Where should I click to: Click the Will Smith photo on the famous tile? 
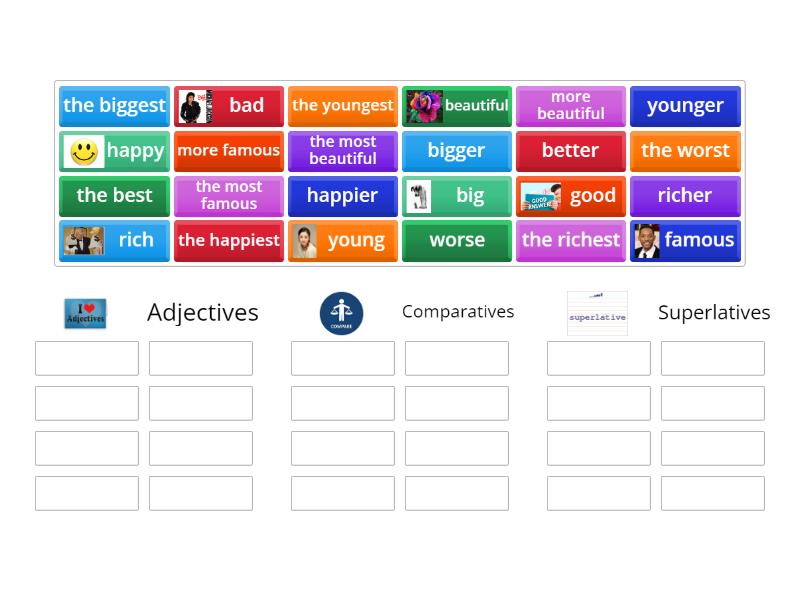pyautogui.click(x=650, y=240)
